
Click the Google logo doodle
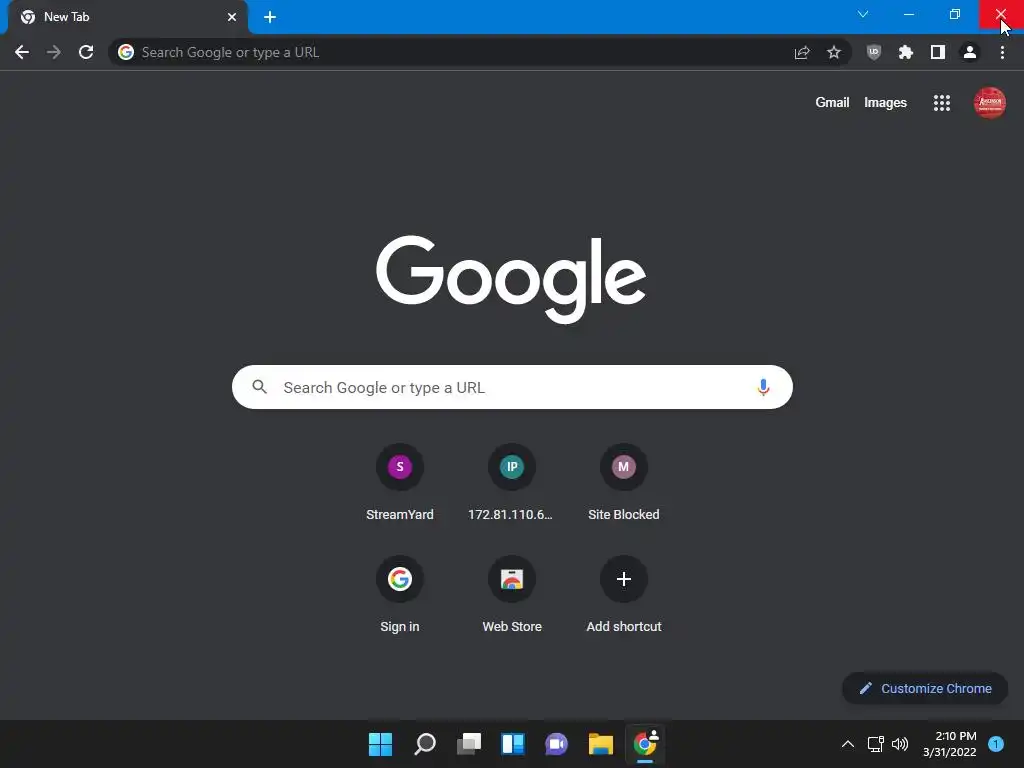pyautogui.click(x=511, y=280)
